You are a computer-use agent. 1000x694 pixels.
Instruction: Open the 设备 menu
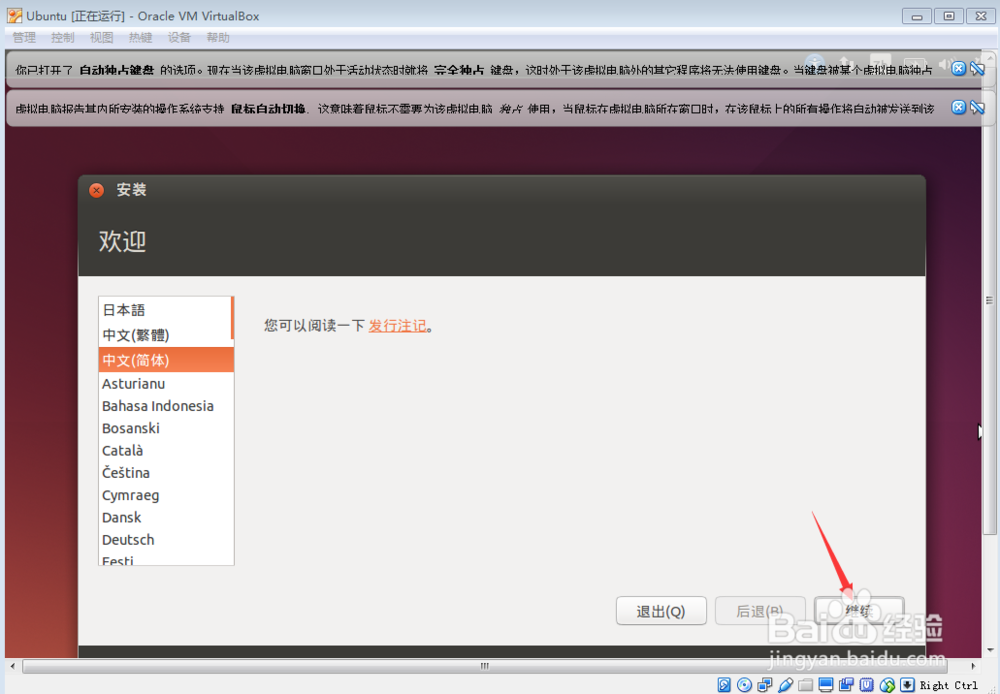pos(179,37)
